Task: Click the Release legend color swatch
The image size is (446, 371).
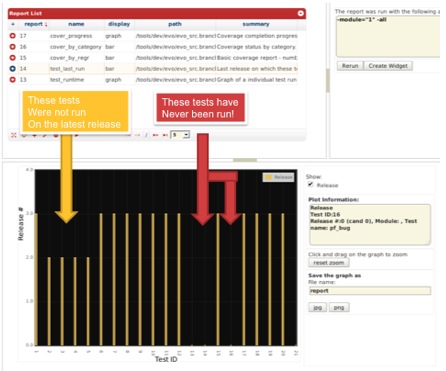Action: click(x=268, y=177)
